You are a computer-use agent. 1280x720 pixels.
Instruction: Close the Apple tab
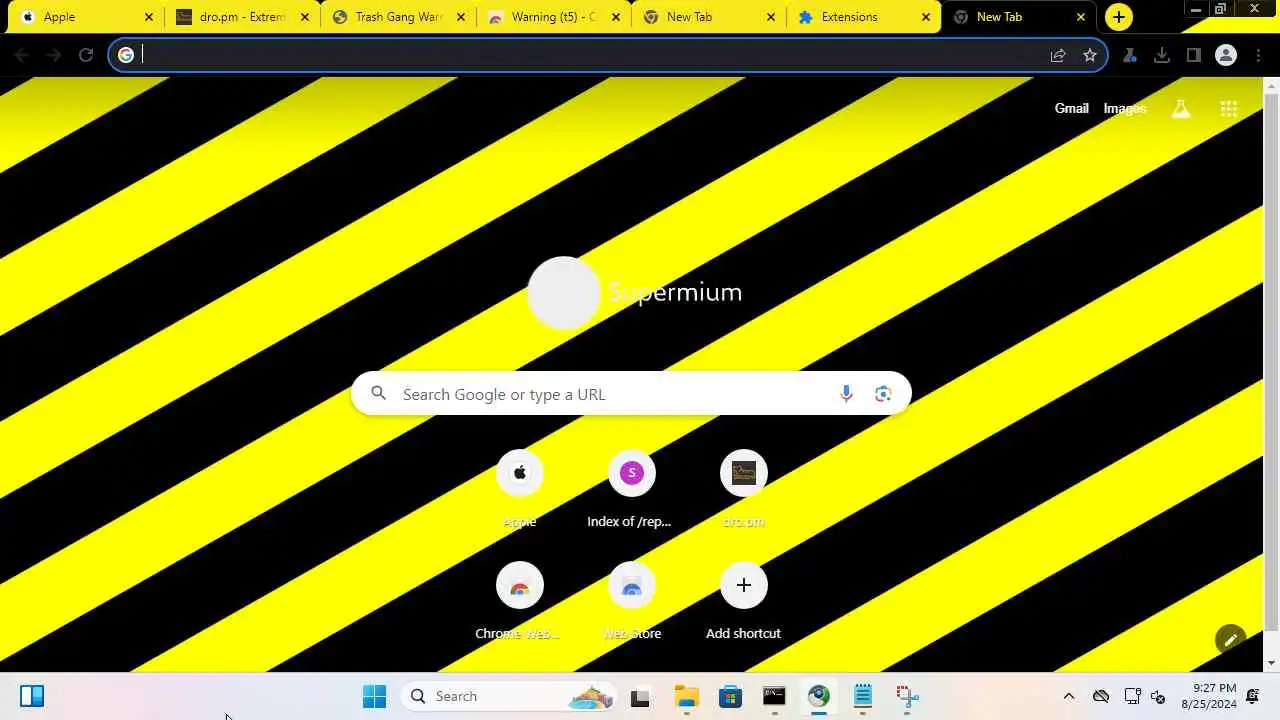[x=149, y=17]
